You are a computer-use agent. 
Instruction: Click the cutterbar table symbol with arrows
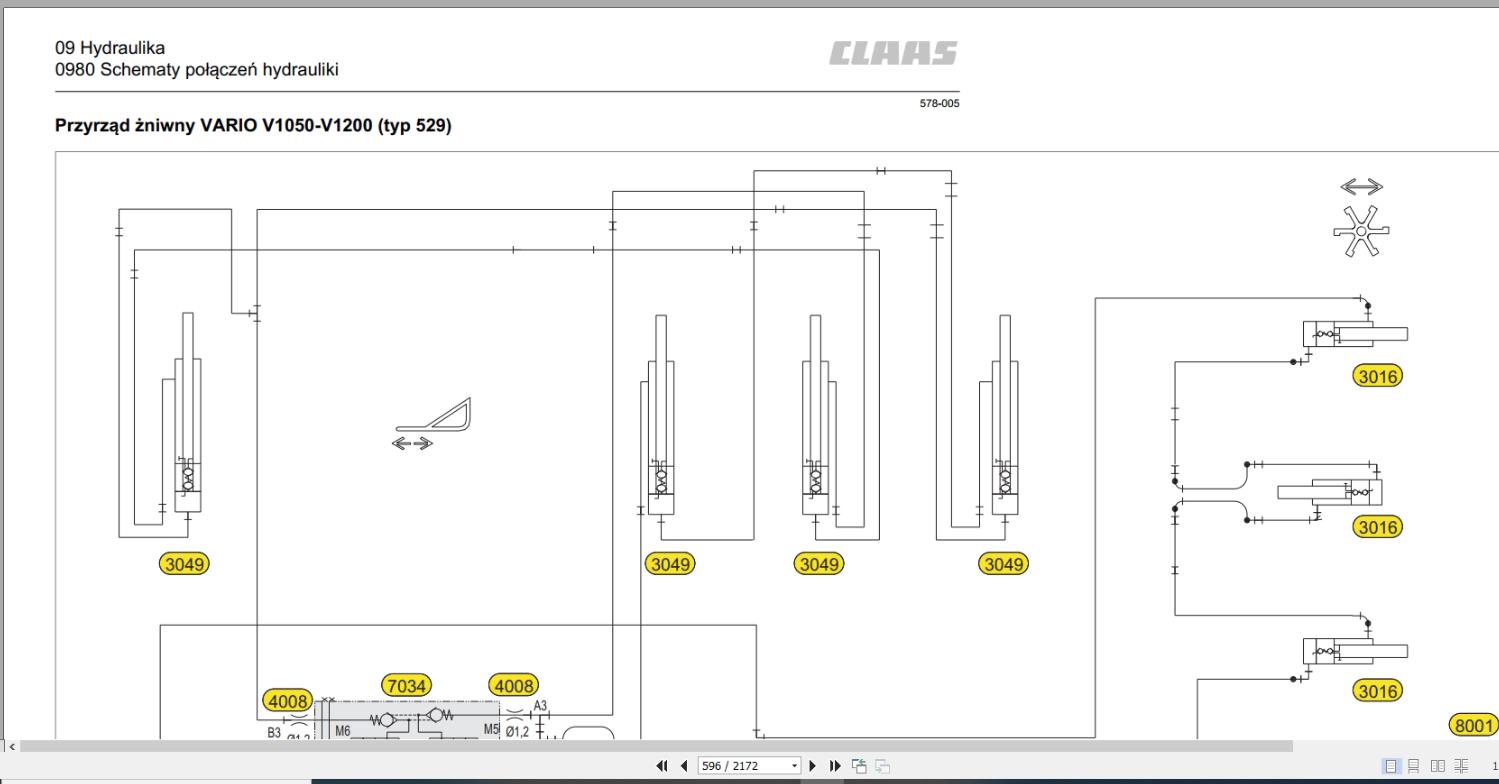tap(432, 424)
